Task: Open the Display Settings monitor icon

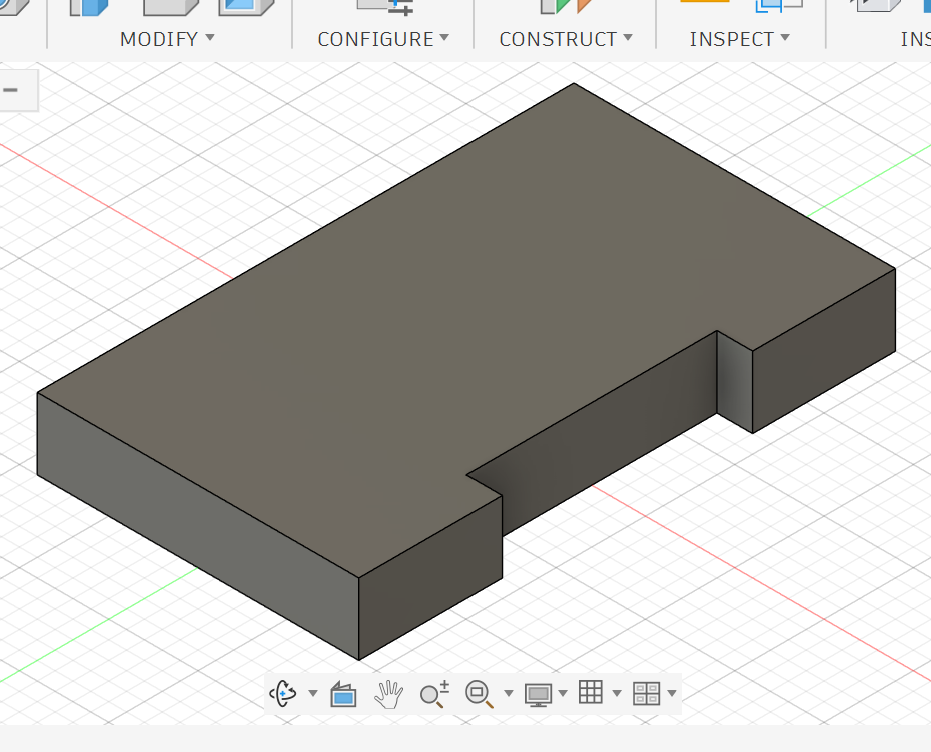Action: coord(539,694)
